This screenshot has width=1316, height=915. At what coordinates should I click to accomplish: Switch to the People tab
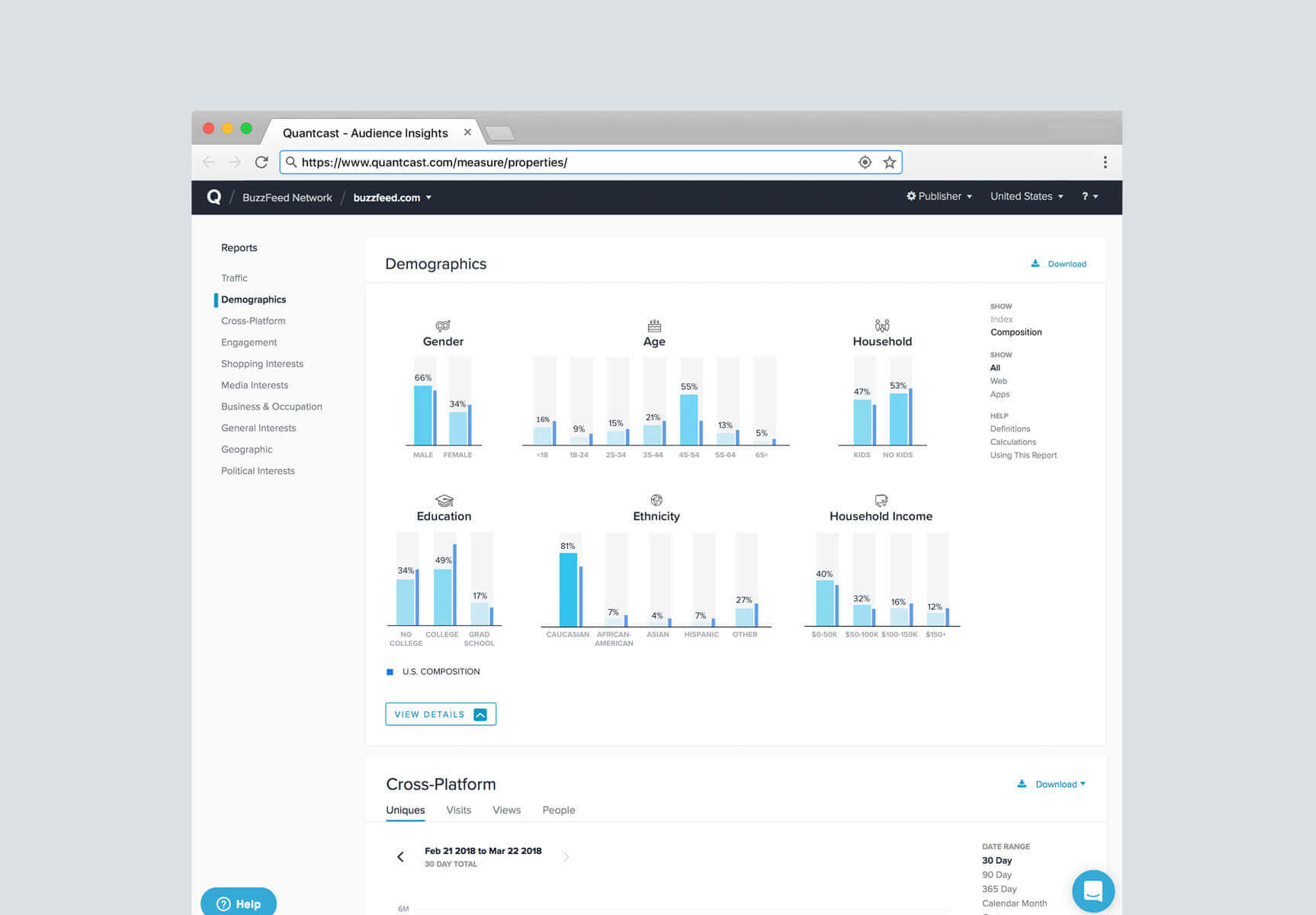558,810
